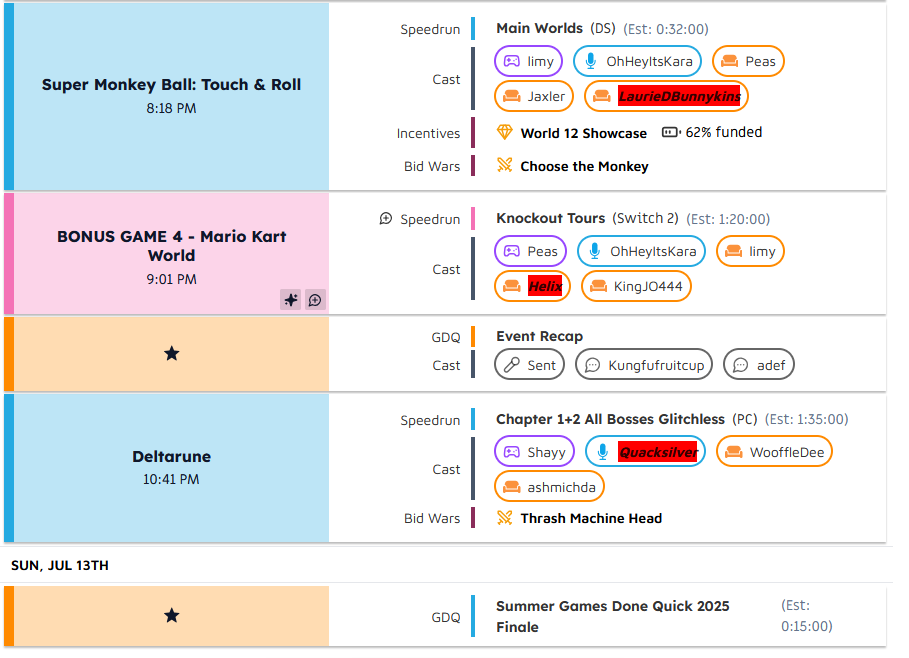The image size is (909, 658).
Task: Click the Event Recap title
Action: [539, 336]
